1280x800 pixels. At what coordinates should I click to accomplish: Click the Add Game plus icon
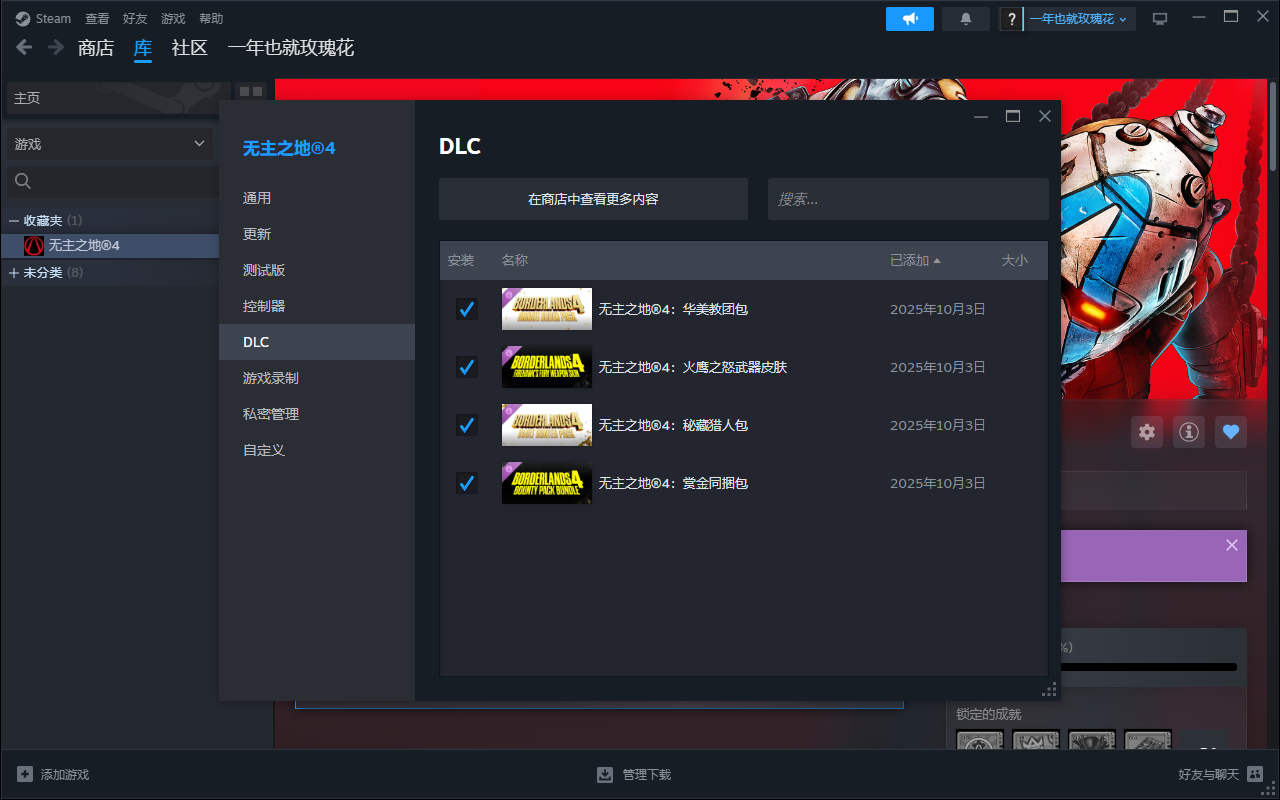click(x=25, y=775)
